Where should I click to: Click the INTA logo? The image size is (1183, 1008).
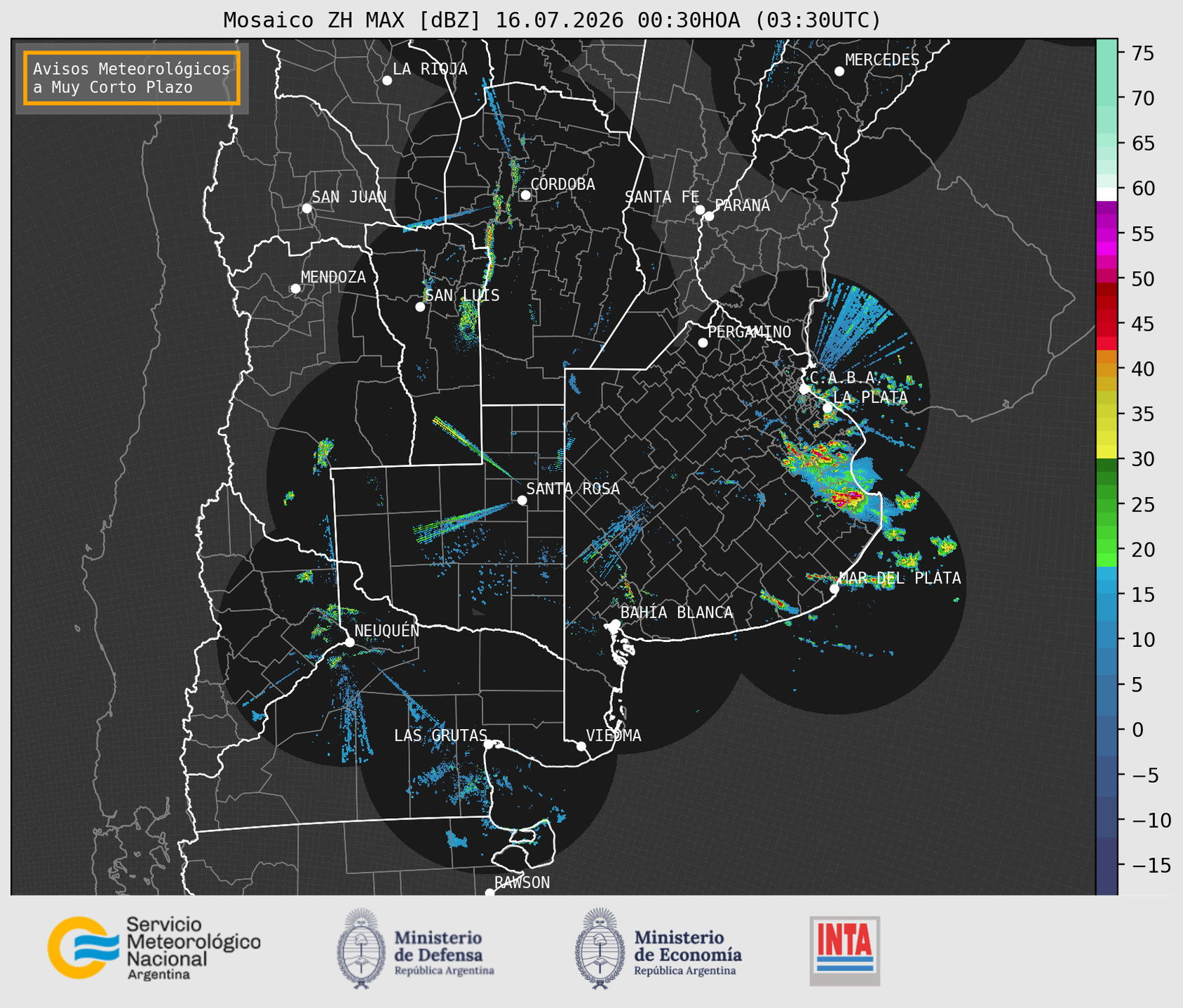[x=844, y=951]
